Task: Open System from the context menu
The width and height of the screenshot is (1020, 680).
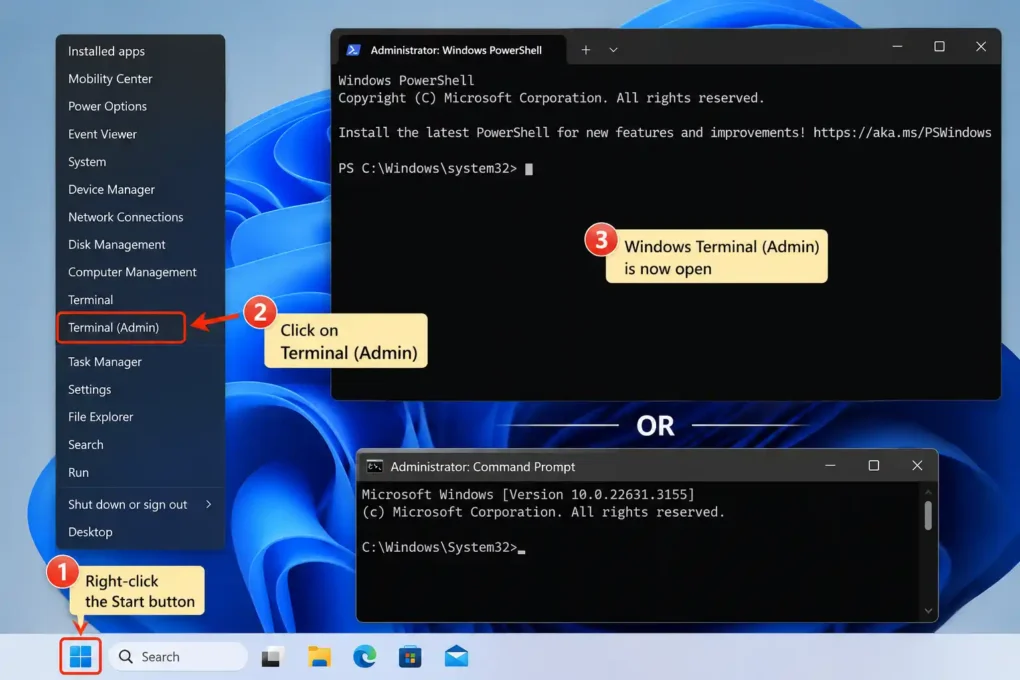Action: point(140,161)
